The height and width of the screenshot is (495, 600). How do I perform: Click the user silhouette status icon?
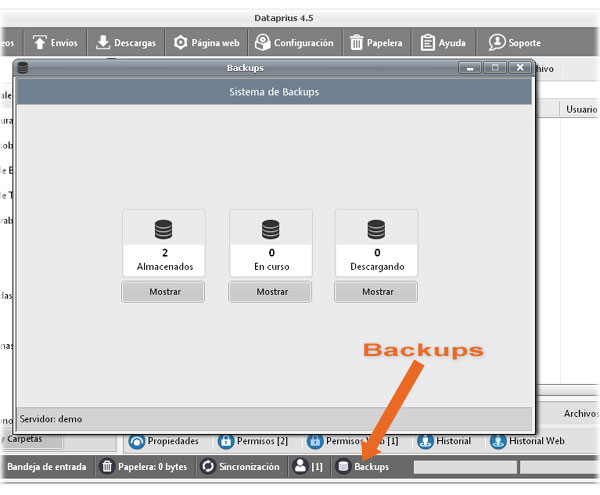point(300,466)
